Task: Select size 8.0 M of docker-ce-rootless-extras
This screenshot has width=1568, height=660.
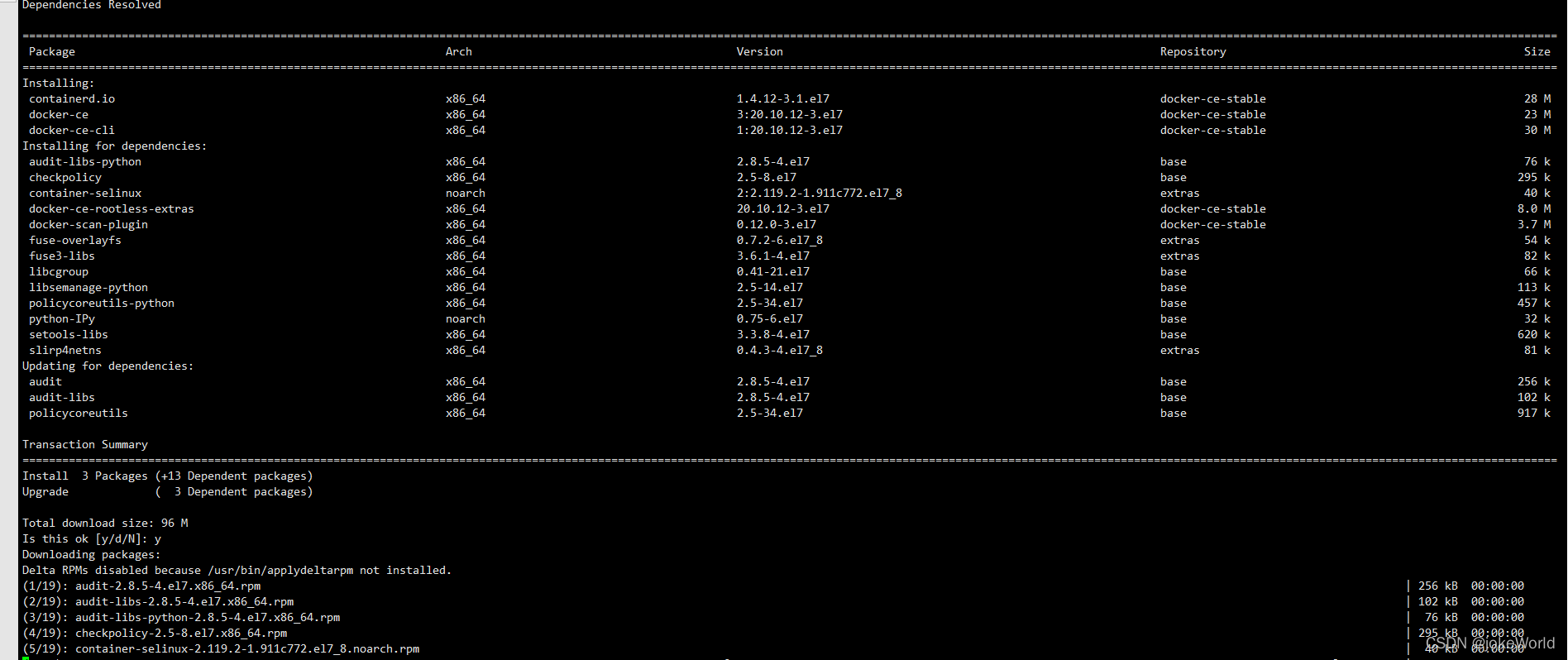Action: tap(1534, 208)
